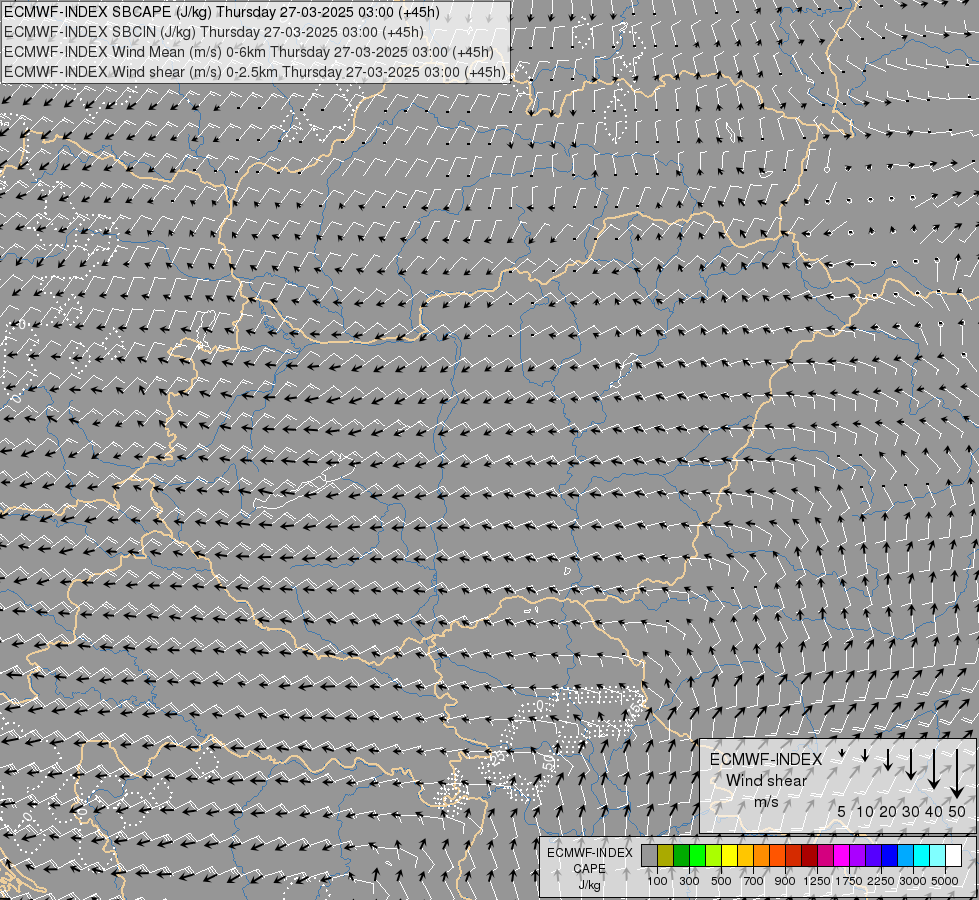Click the 'J/kg' unit in CAPE legend
Image resolution: width=979 pixels, height=900 pixels.
589,885
